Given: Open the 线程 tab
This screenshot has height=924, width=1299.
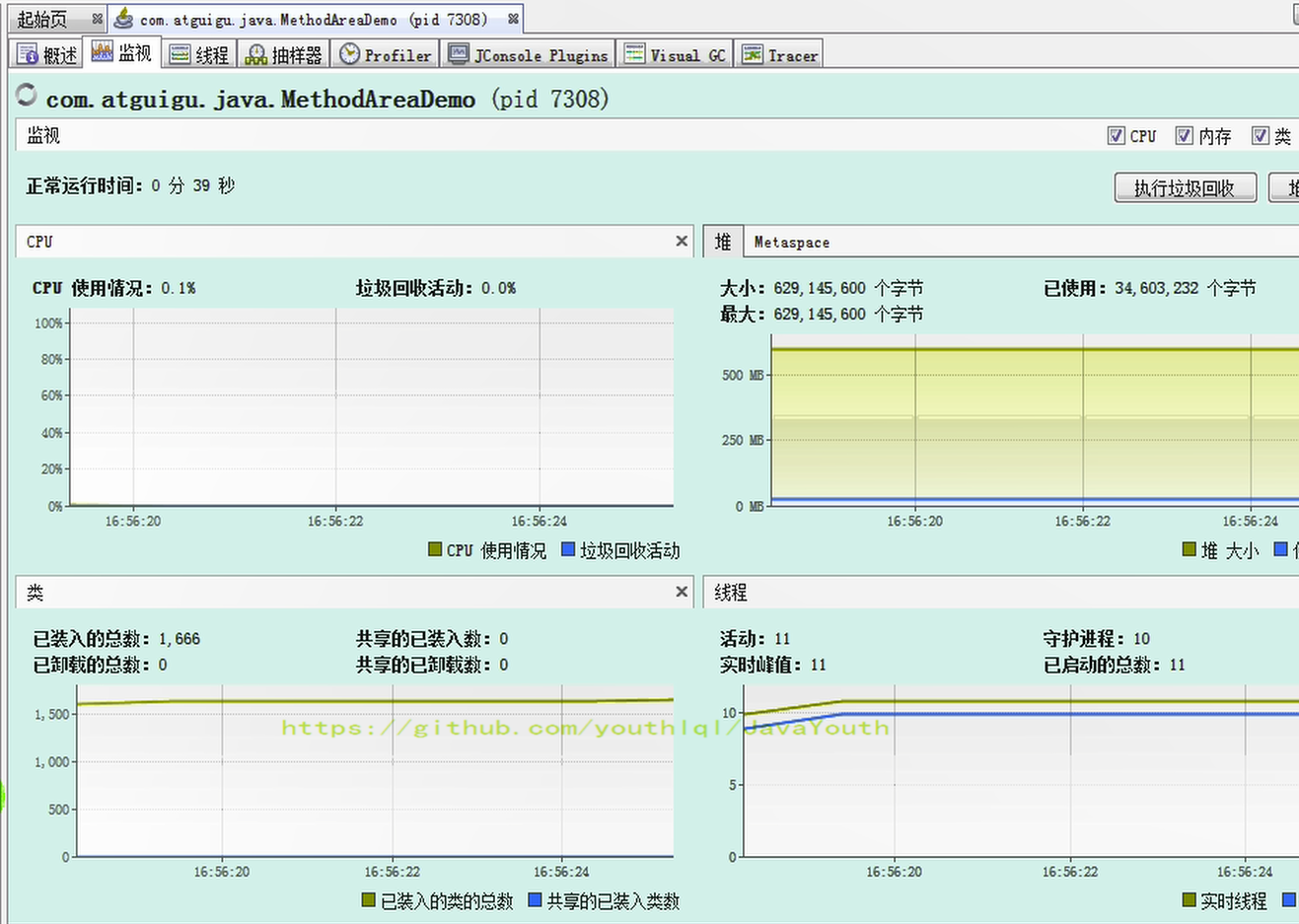Looking at the screenshot, I should pyautogui.click(x=198, y=55).
